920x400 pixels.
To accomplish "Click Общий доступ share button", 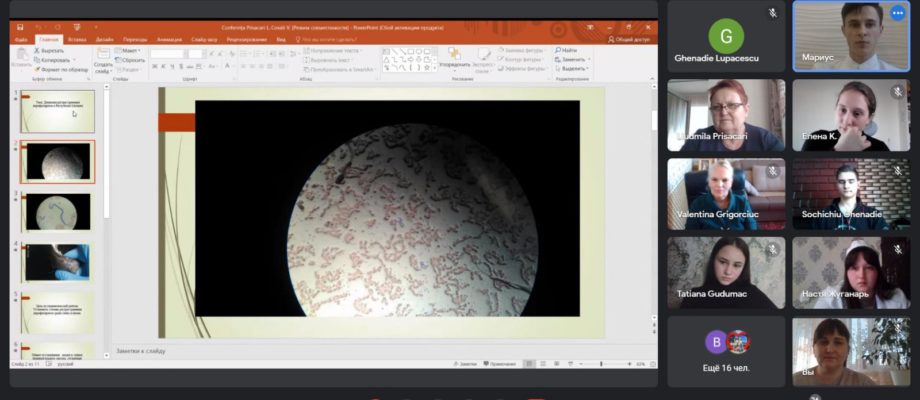I will (629, 40).
